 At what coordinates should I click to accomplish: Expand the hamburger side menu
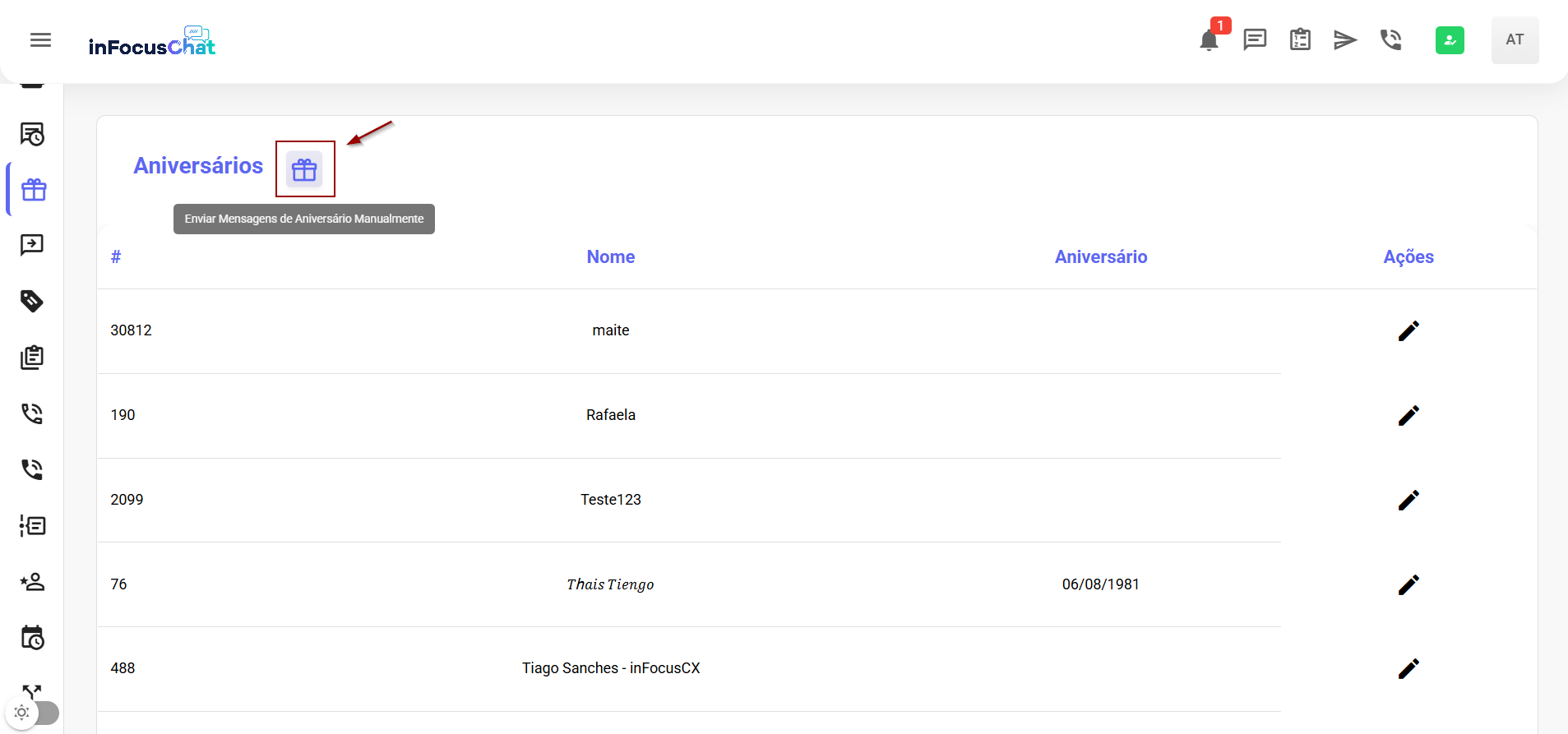click(40, 40)
